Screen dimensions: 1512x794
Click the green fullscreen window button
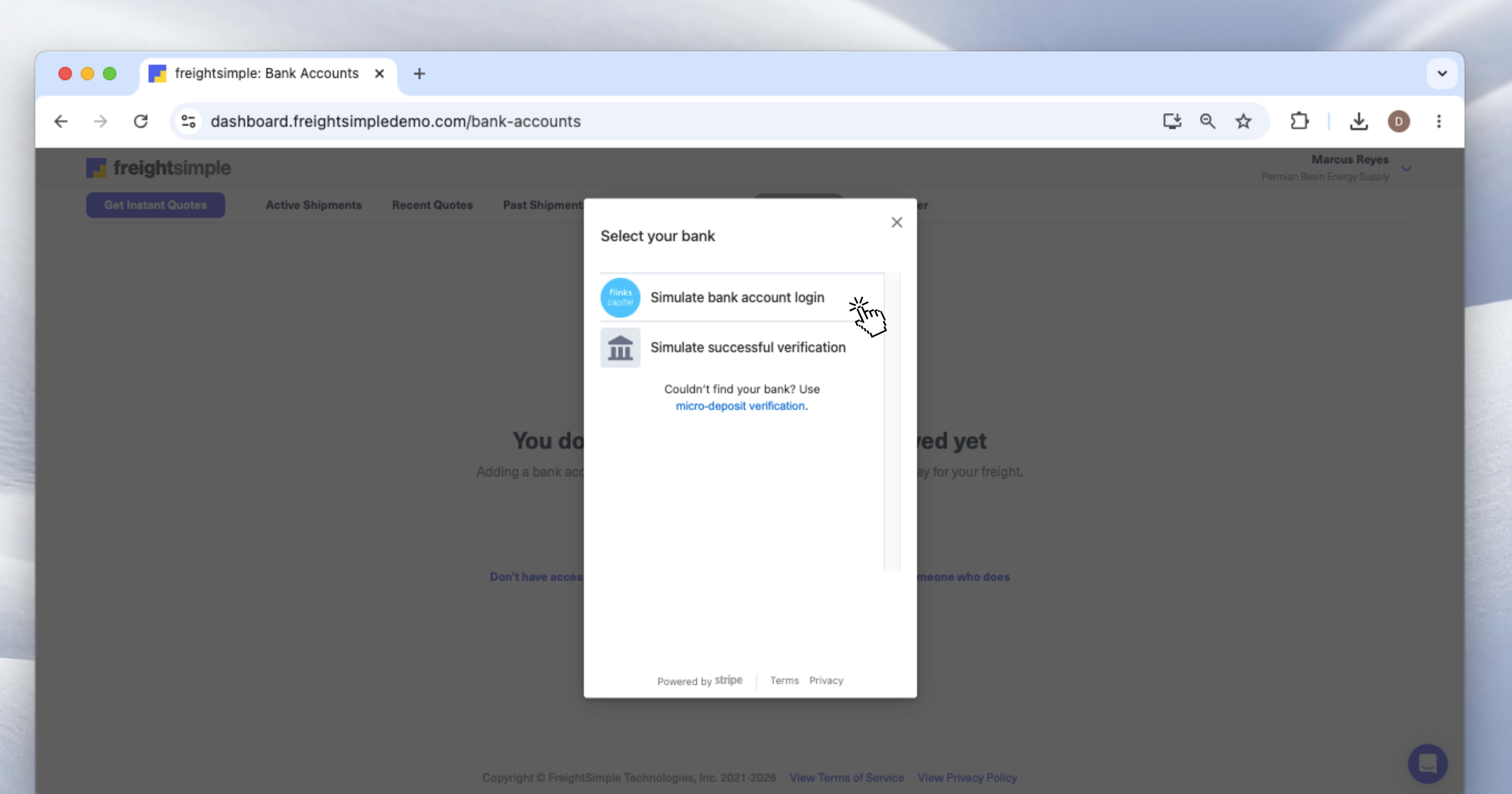110,74
